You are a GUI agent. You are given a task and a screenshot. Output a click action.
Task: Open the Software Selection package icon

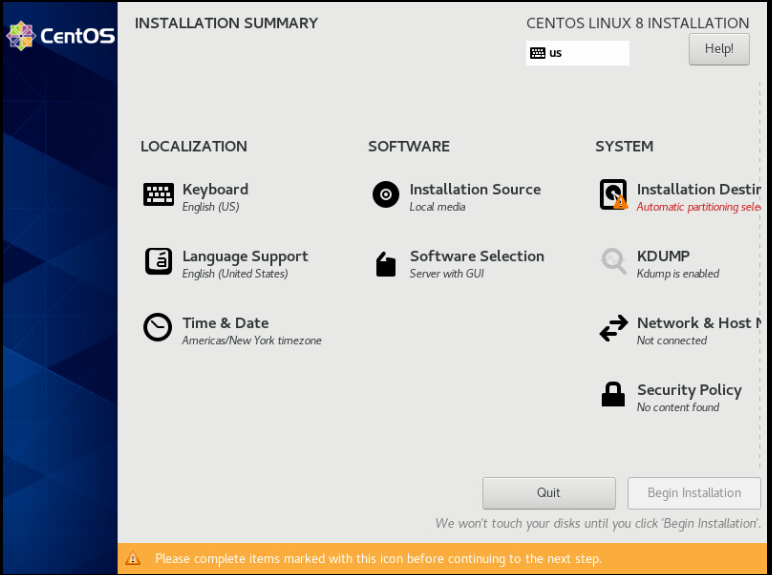tap(386, 264)
